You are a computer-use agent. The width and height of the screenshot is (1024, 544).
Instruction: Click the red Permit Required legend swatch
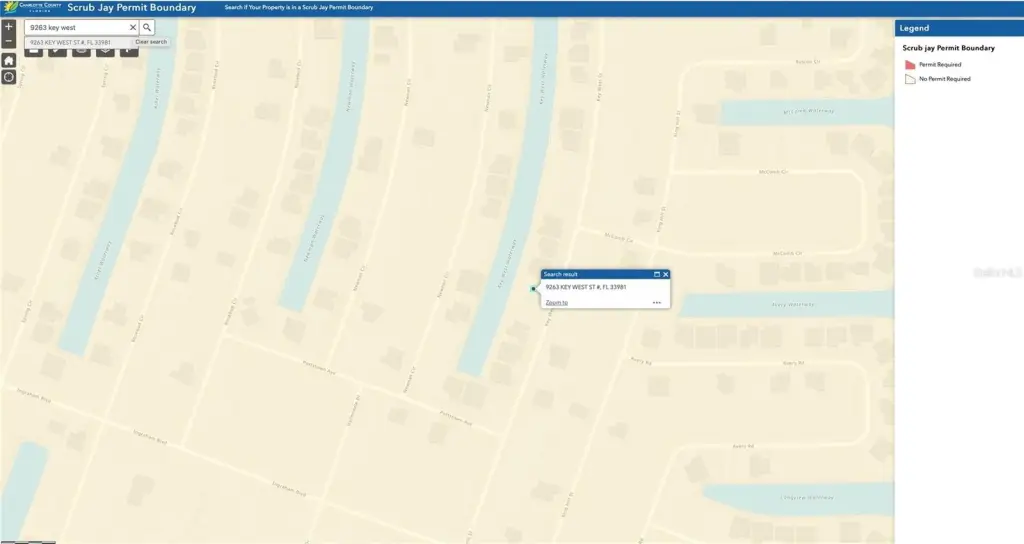pos(910,65)
